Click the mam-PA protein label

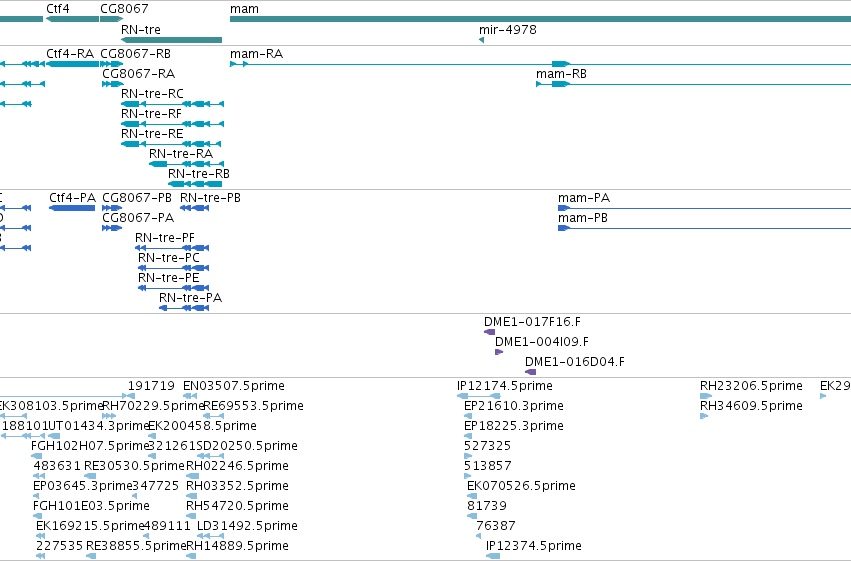pyautogui.click(x=584, y=198)
